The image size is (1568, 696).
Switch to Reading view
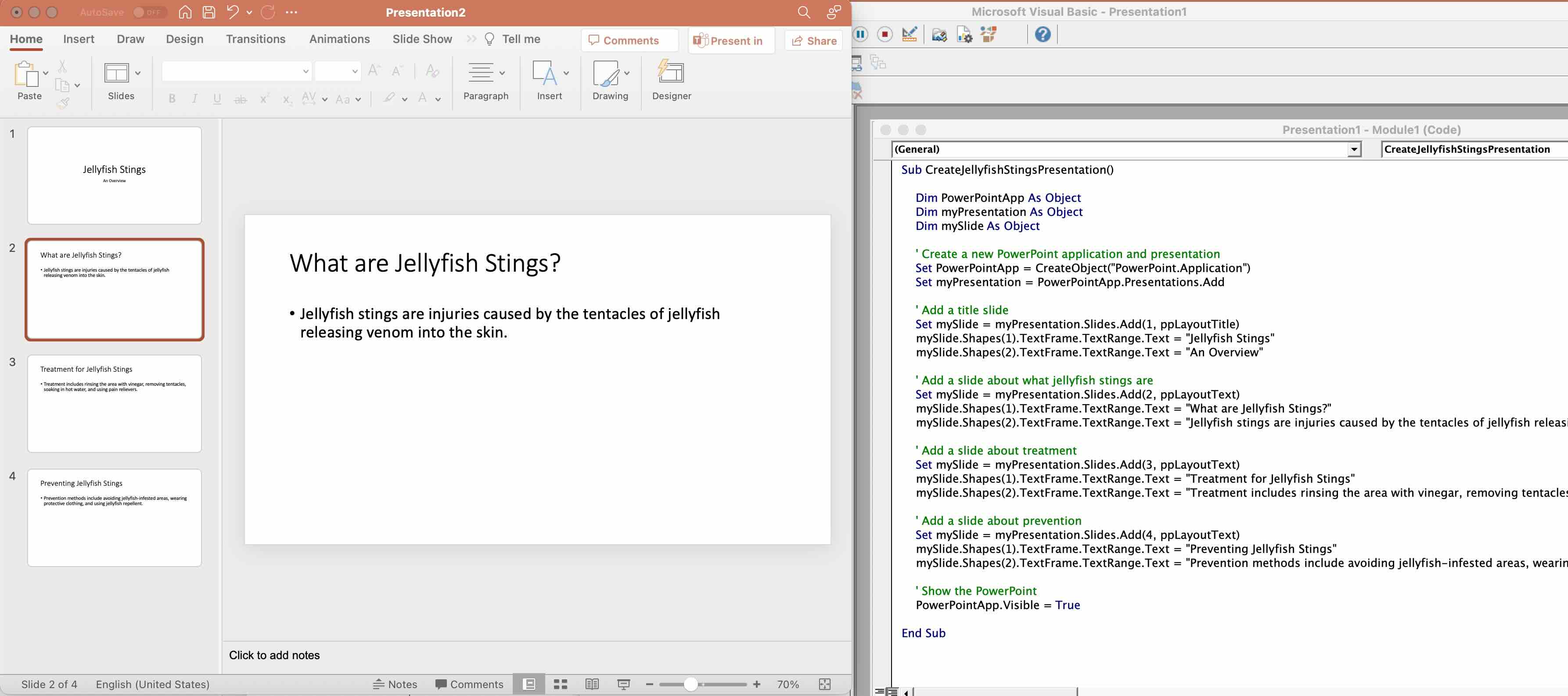coord(592,684)
